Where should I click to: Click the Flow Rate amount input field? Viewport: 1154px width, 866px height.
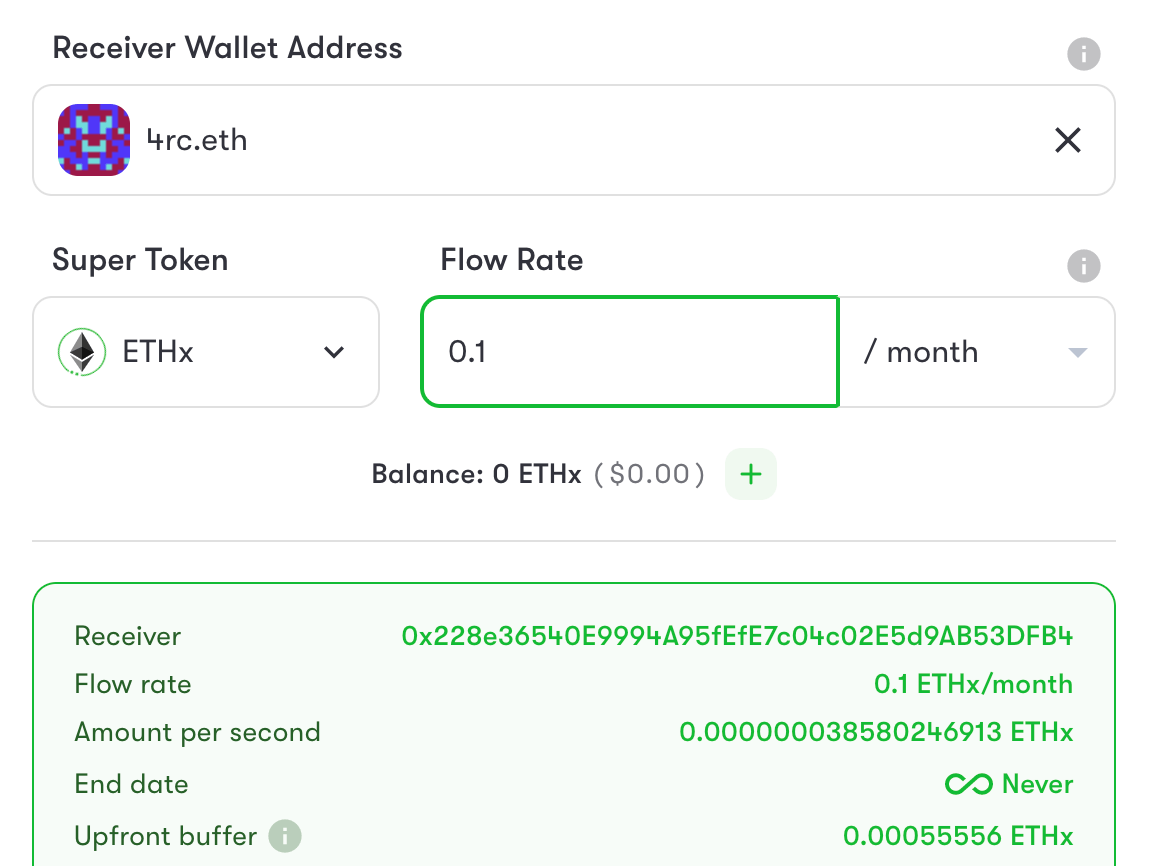[x=630, y=352]
